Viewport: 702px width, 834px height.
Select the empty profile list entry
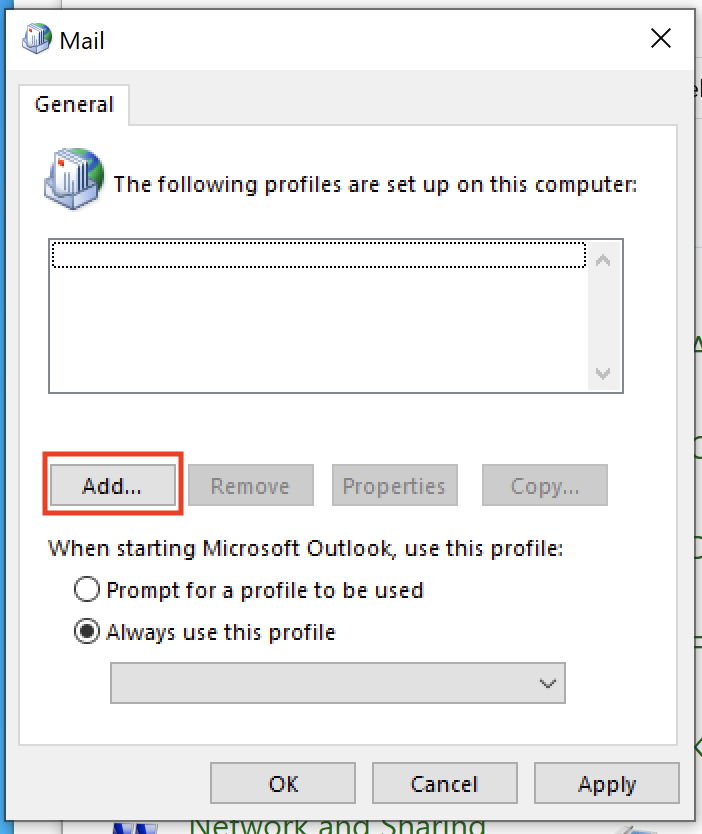[x=319, y=255]
